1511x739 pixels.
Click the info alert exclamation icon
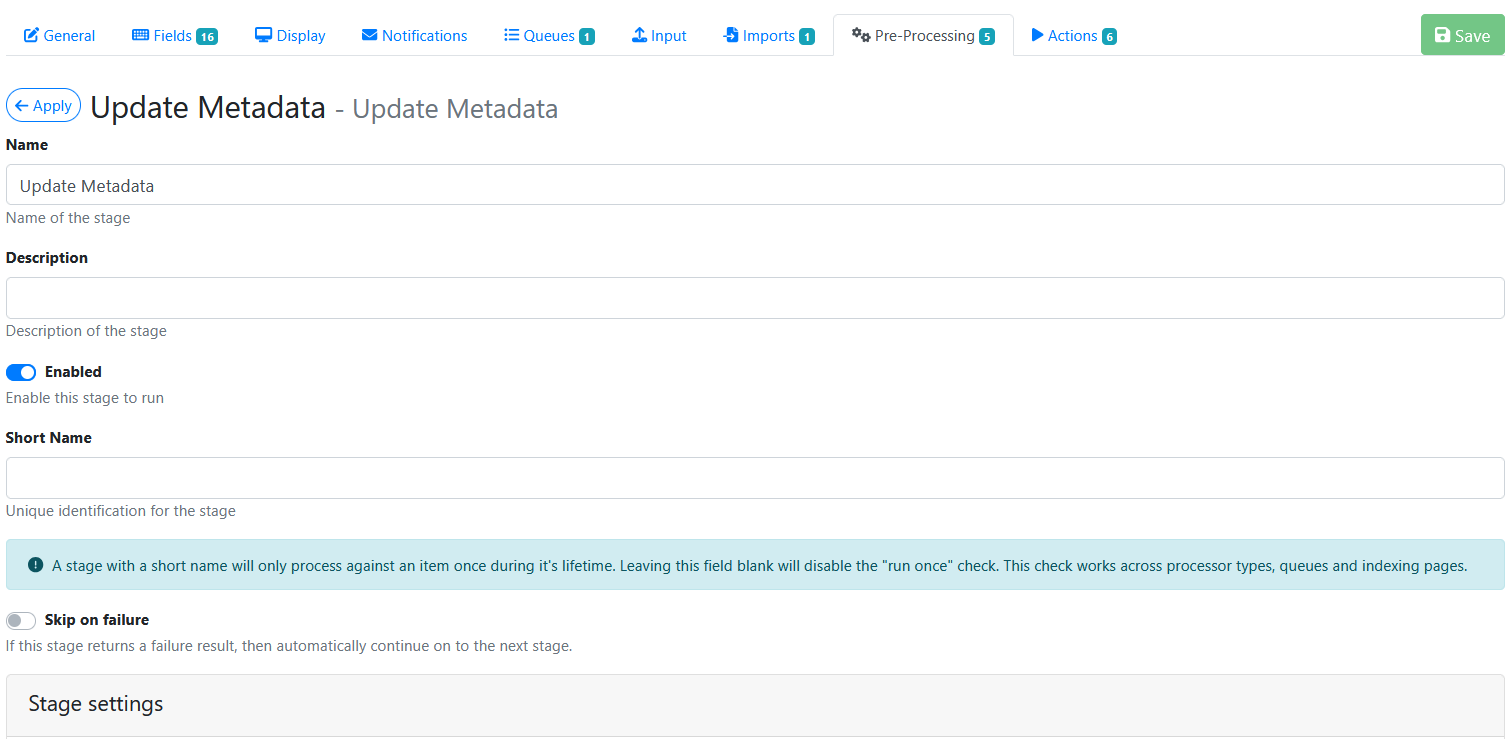pos(36,565)
